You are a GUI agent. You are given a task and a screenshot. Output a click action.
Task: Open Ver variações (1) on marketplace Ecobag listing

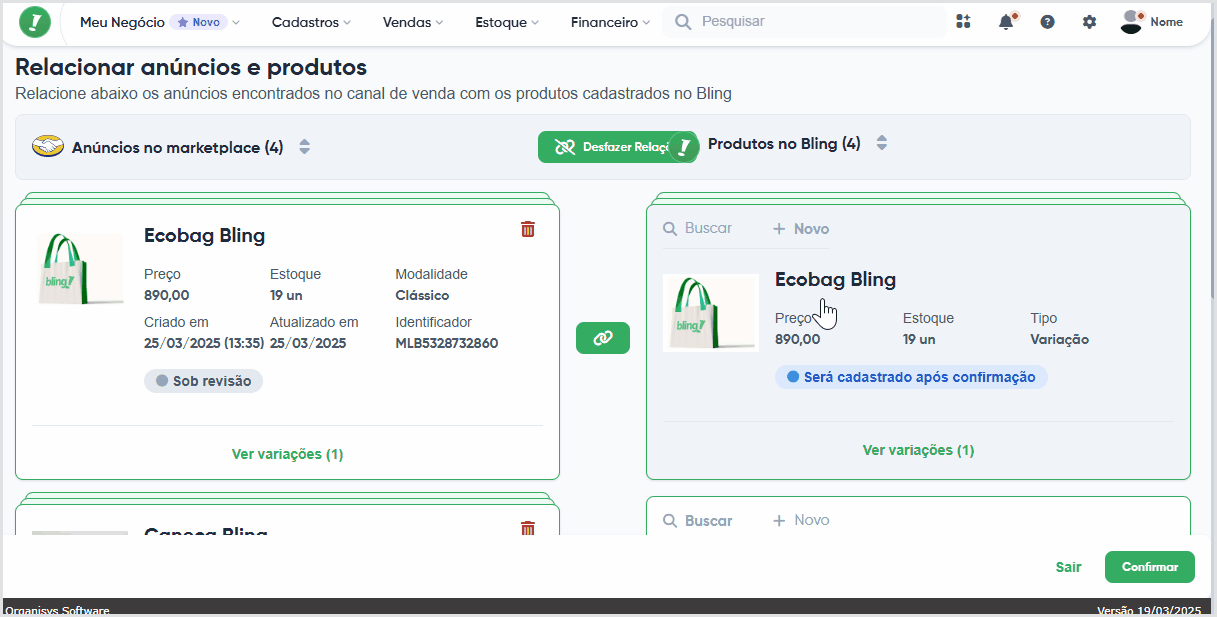287,454
